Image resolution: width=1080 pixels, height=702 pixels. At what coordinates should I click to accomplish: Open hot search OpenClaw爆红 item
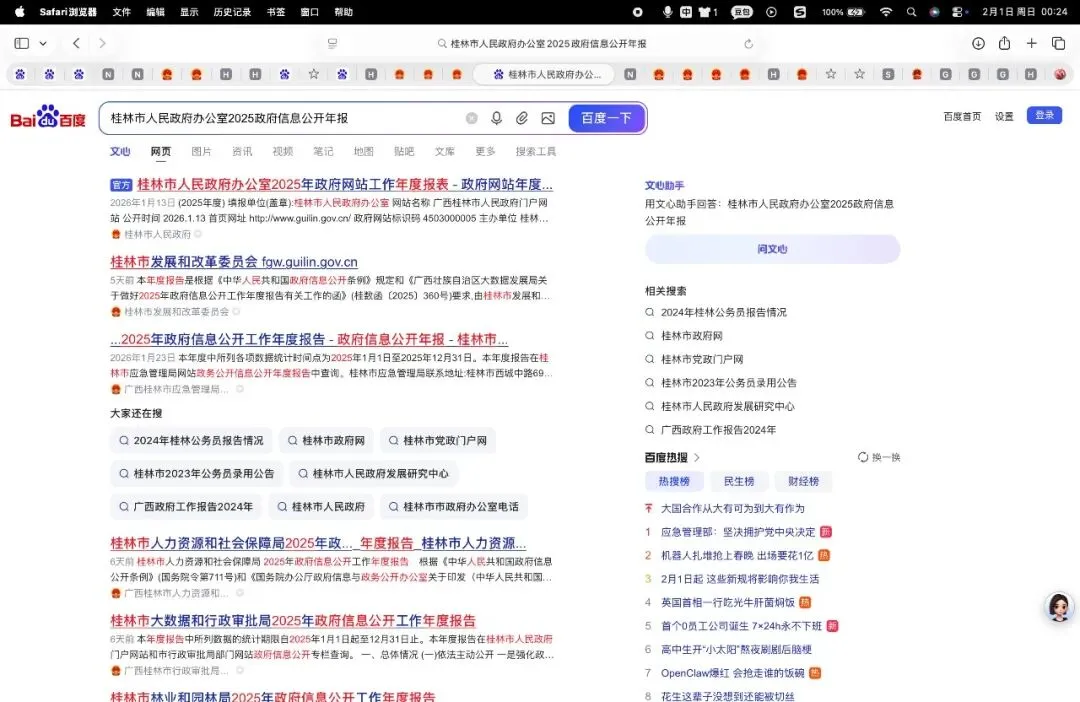pyautogui.click(x=732, y=673)
